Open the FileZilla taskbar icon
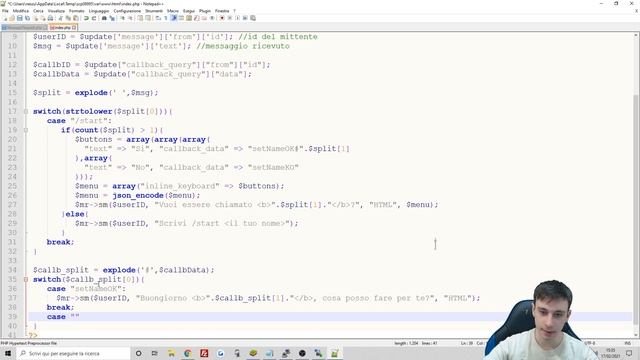Image resolution: width=640 pixels, height=360 pixels. [x=204, y=353]
